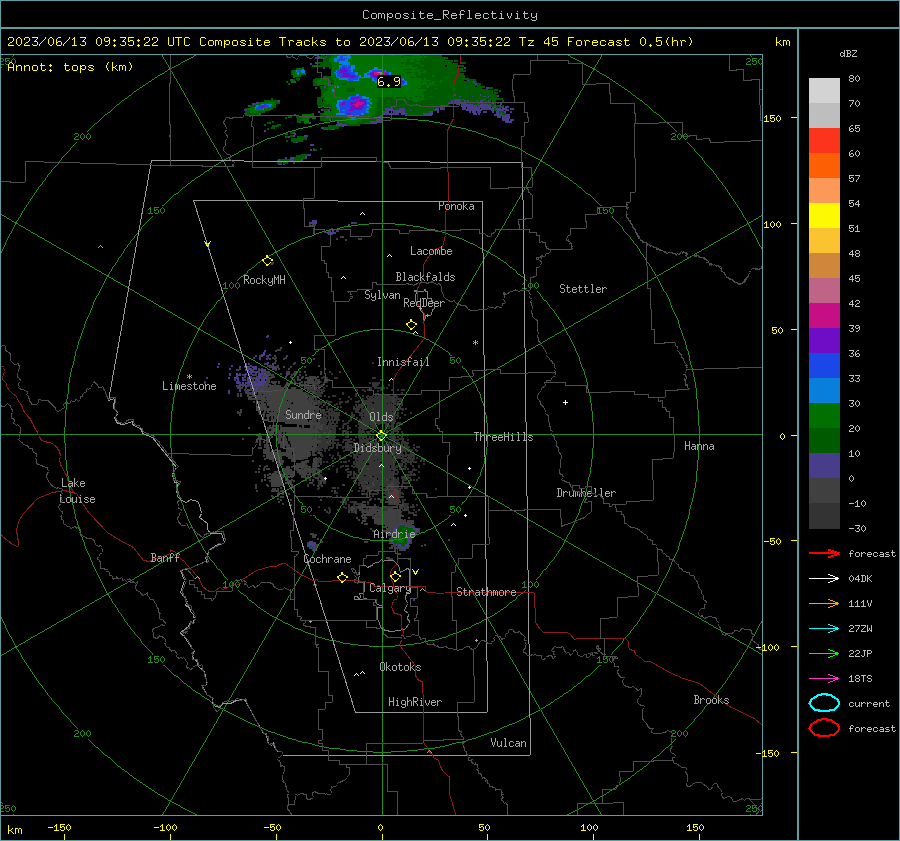Image resolution: width=900 pixels, height=841 pixels.
Task: Select the Lacombe town label
Action: (431, 251)
